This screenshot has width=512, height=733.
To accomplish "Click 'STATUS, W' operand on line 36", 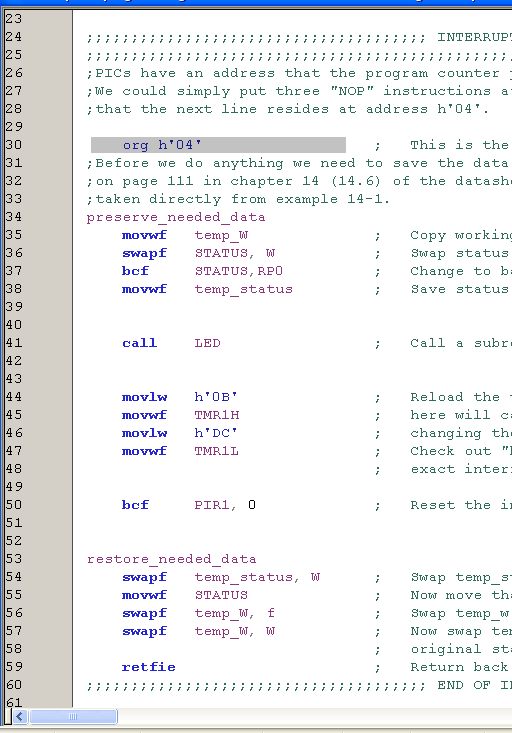I will (x=235, y=253).
